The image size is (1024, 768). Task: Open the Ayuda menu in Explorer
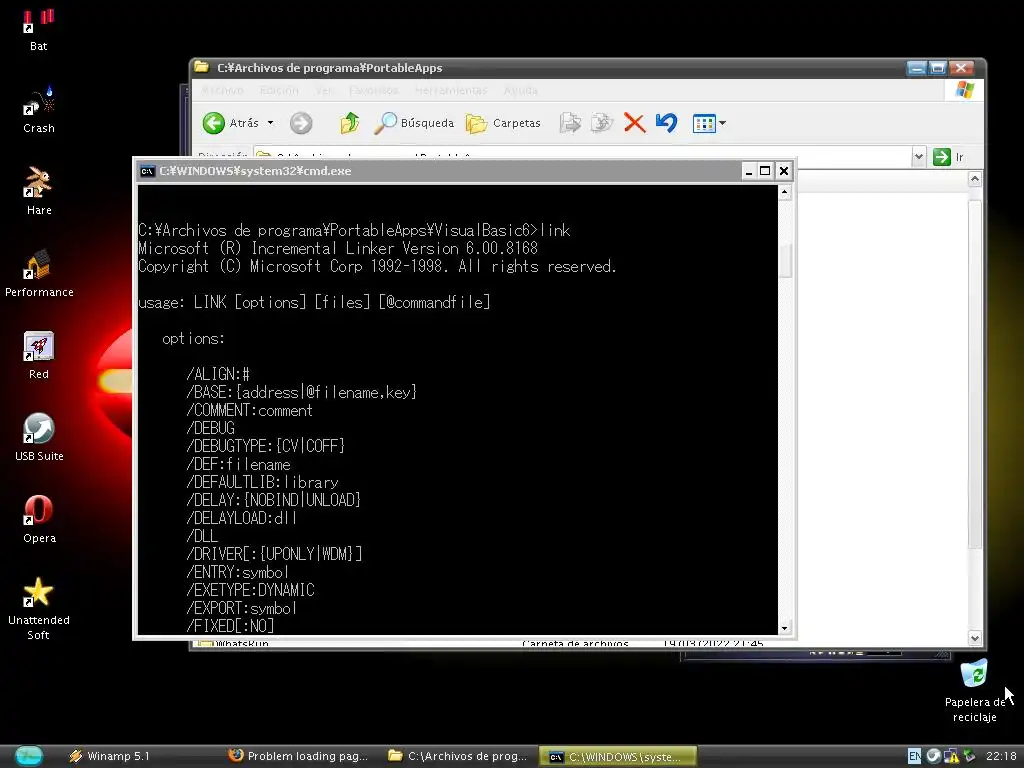(x=520, y=90)
